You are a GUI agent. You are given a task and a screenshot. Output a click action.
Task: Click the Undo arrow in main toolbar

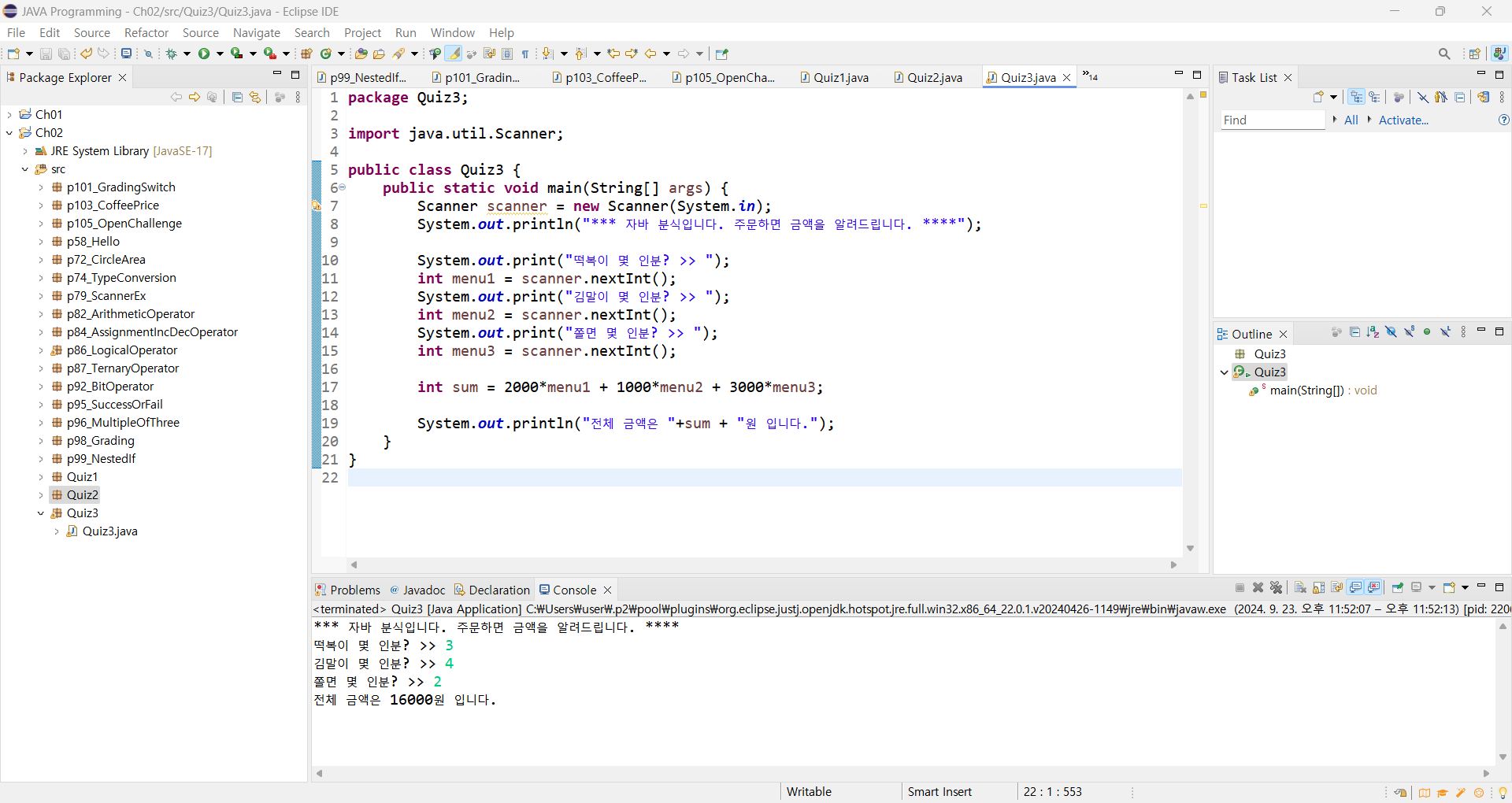(x=86, y=54)
